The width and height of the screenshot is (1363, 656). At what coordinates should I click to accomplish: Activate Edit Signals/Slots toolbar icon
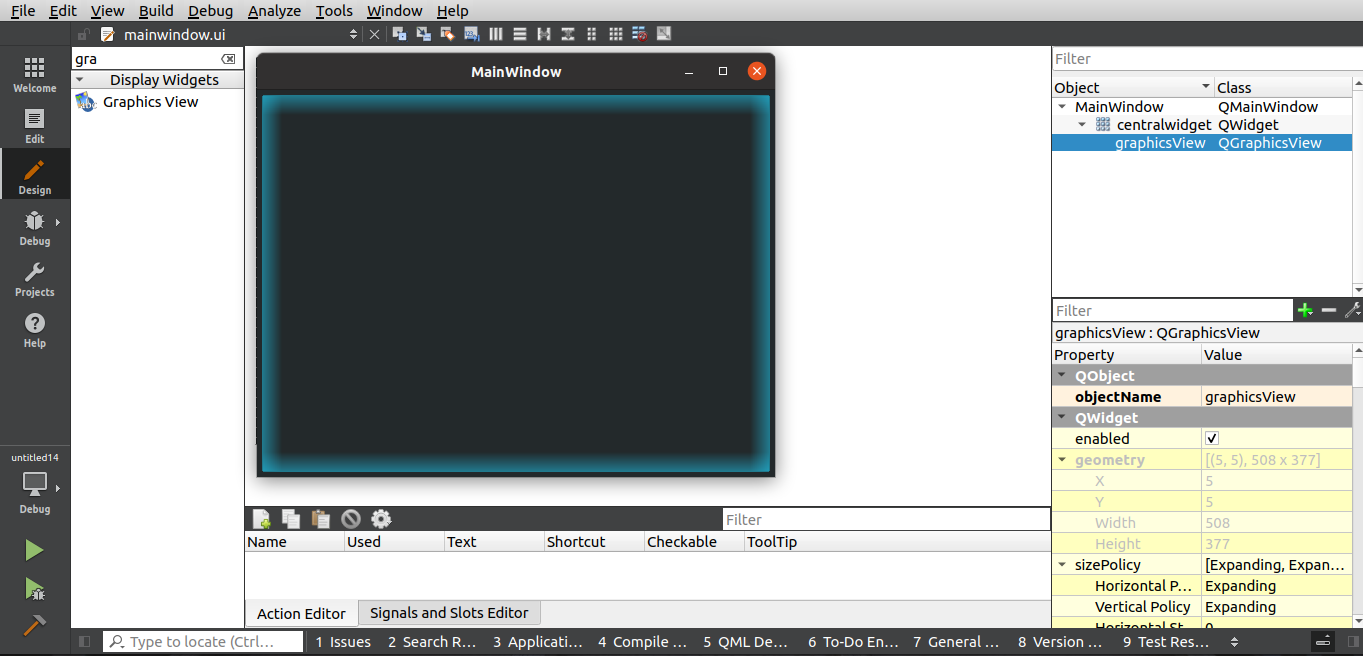tap(424, 34)
